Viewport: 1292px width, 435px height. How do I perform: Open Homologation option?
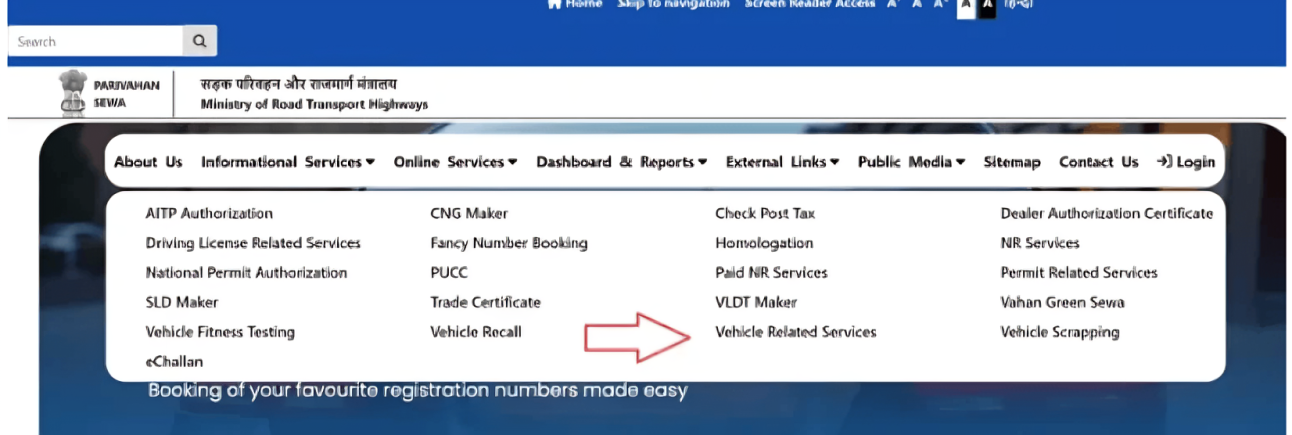pyautogui.click(x=764, y=243)
